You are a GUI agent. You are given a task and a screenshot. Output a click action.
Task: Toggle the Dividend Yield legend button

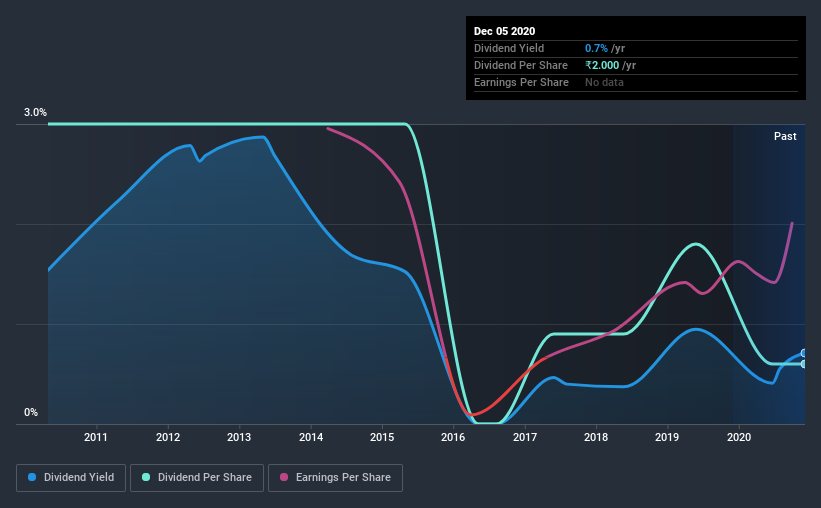click(71, 478)
